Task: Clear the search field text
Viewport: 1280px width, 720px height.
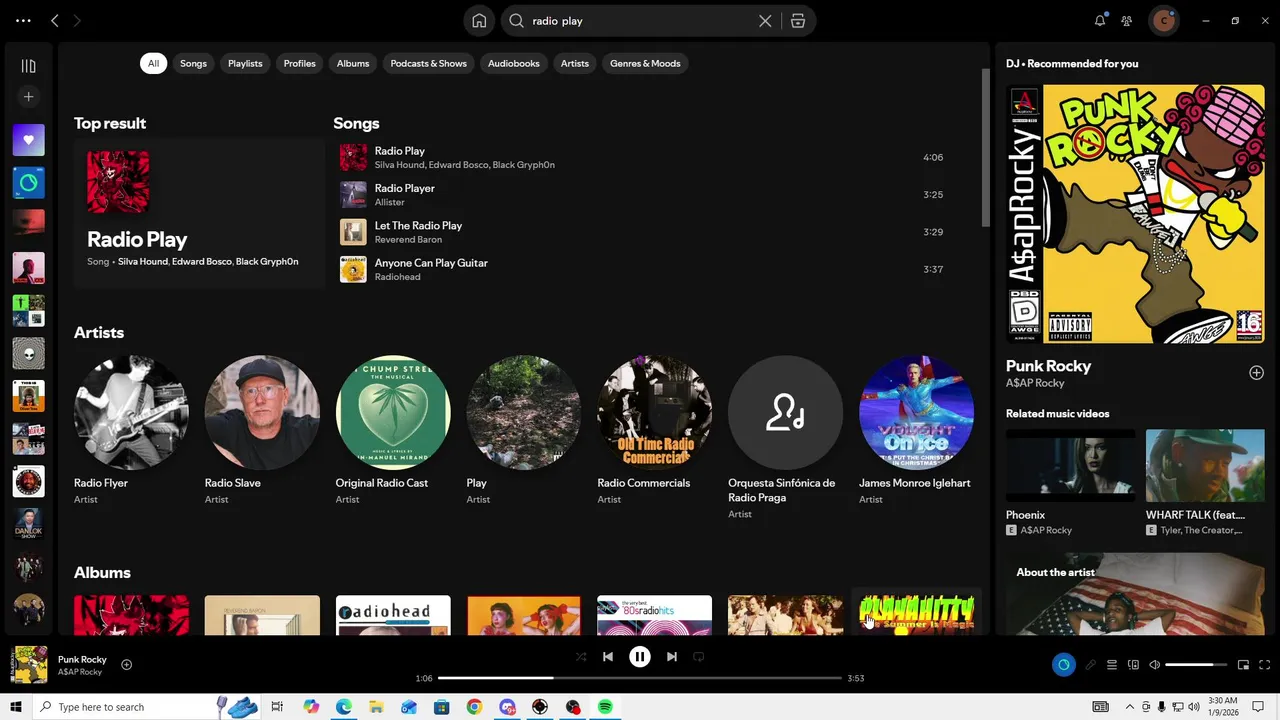Action: (765, 21)
